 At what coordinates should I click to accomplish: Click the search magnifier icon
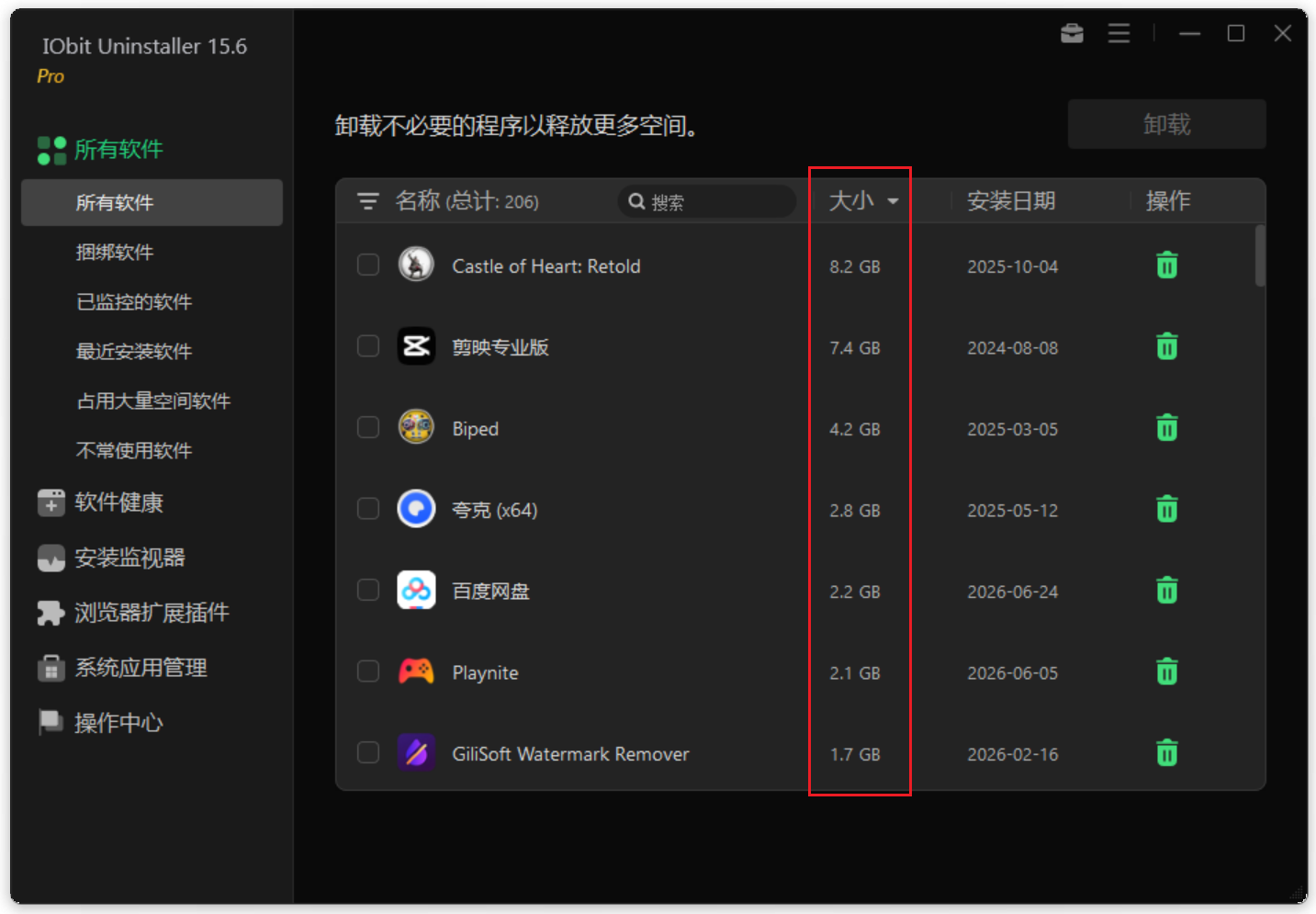pyautogui.click(x=636, y=201)
